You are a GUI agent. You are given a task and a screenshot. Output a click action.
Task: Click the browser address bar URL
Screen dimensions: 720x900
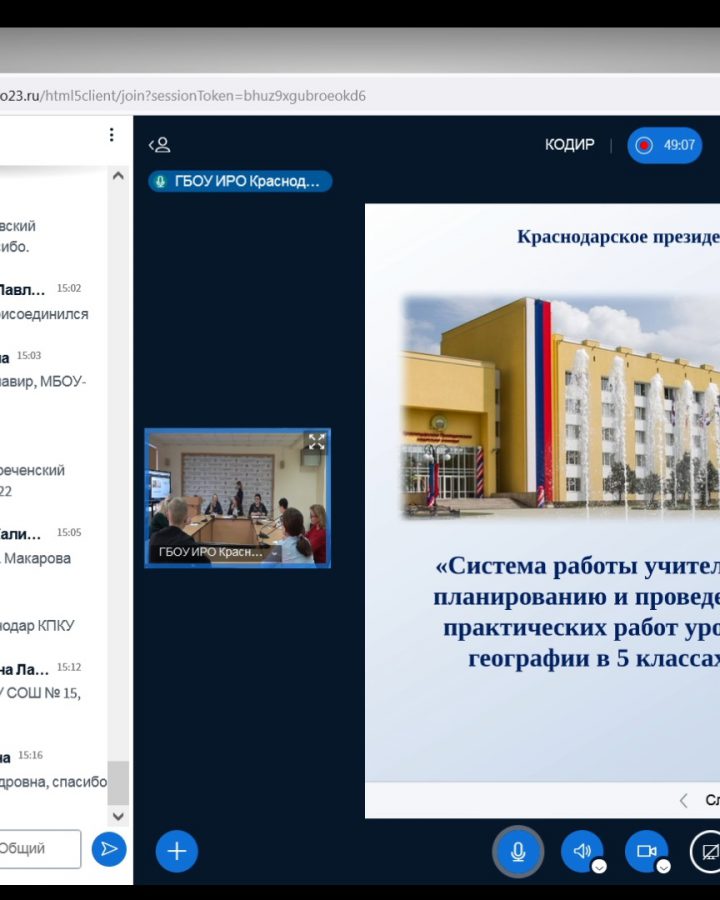coord(183,96)
